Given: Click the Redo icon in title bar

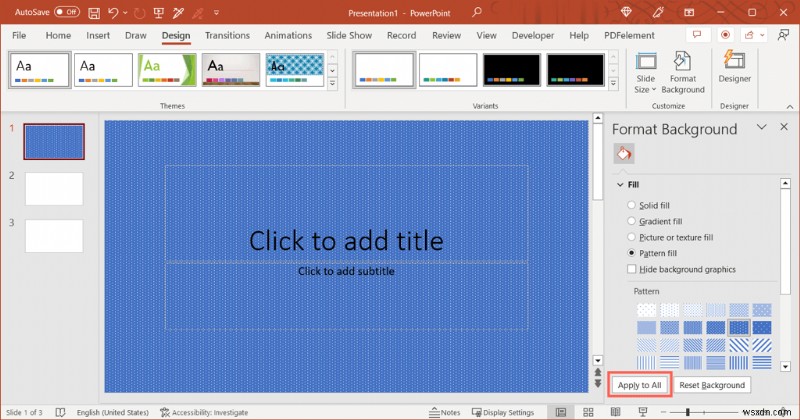Looking at the screenshot, I should (139, 13).
